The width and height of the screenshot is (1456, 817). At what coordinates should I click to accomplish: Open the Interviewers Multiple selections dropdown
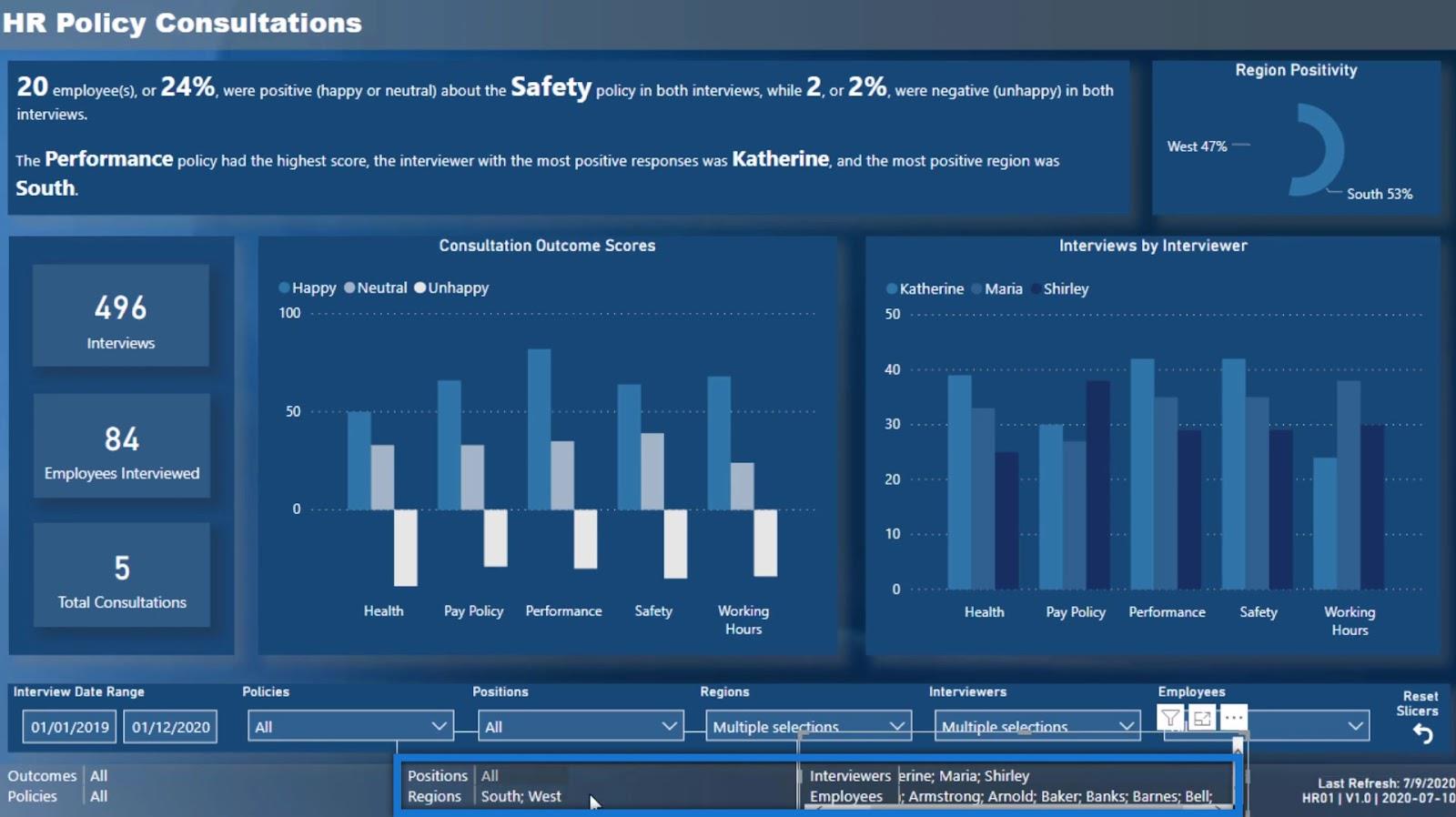pos(1037,726)
